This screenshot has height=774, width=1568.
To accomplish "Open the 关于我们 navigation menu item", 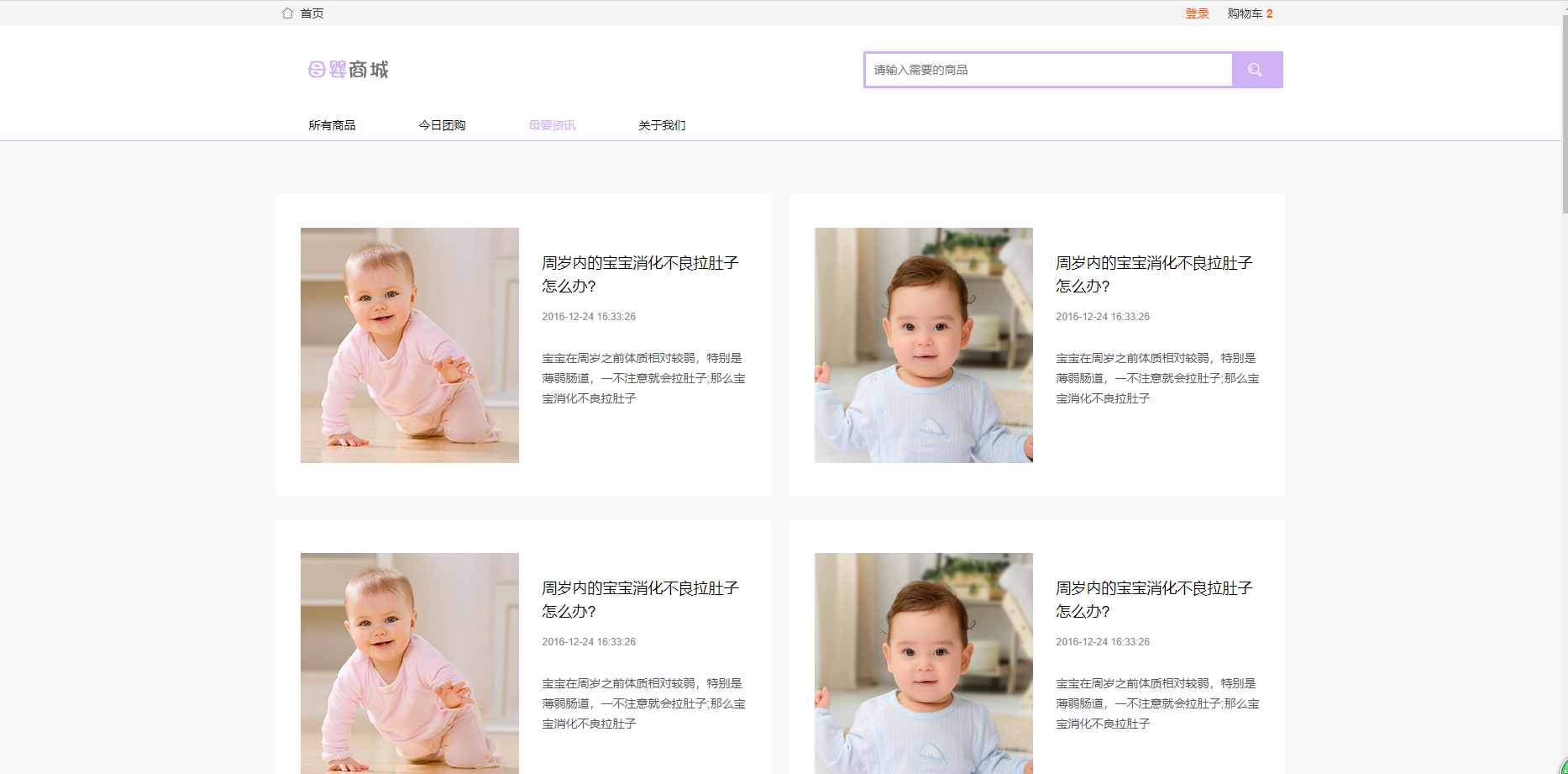I will click(662, 125).
